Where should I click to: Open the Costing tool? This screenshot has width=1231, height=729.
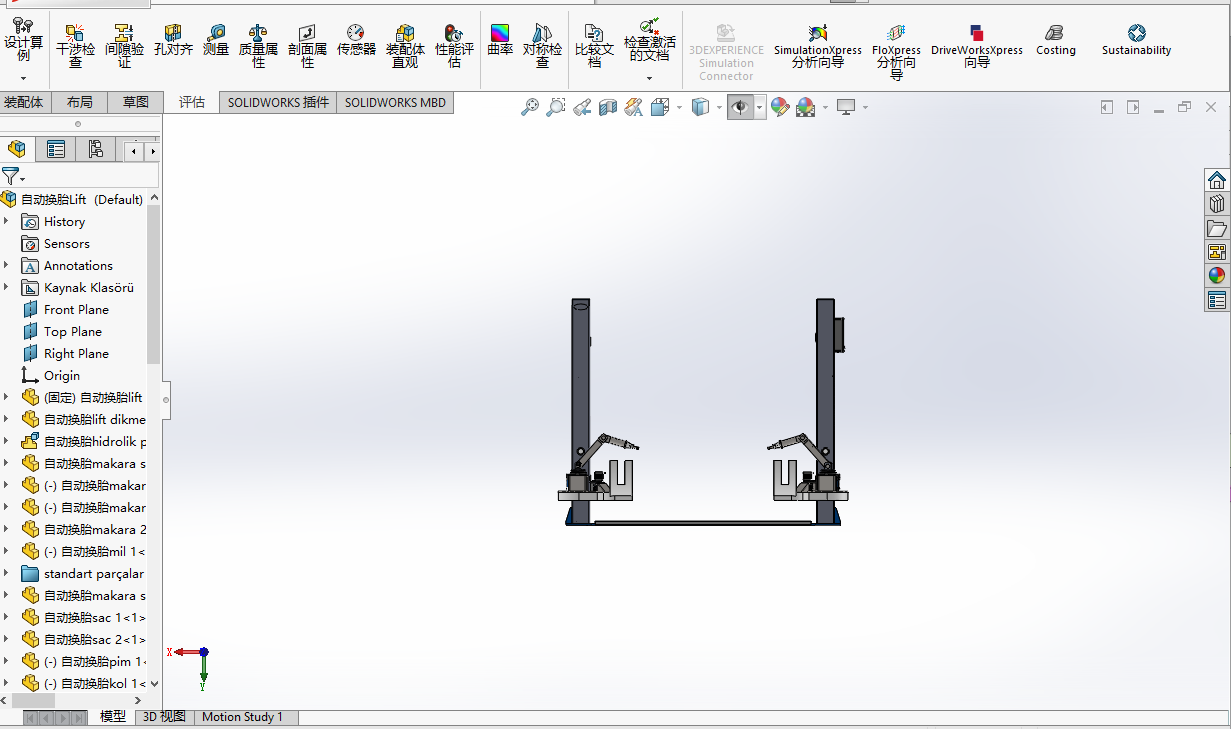(1055, 40)
